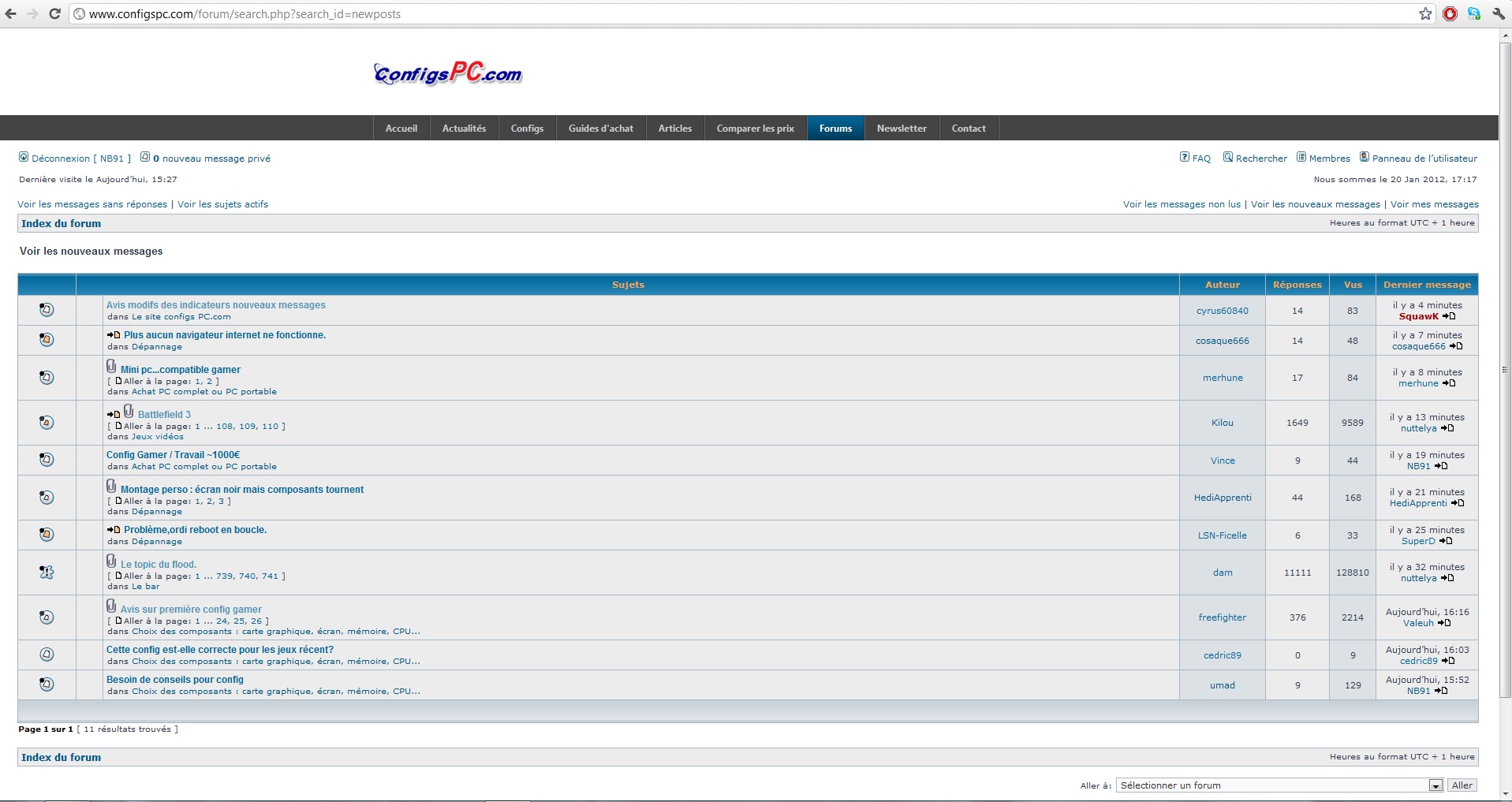This screenshot has width=1512, height=802.
Task: Click the red extension icon in toolbar
Action: pos(1450,14)
